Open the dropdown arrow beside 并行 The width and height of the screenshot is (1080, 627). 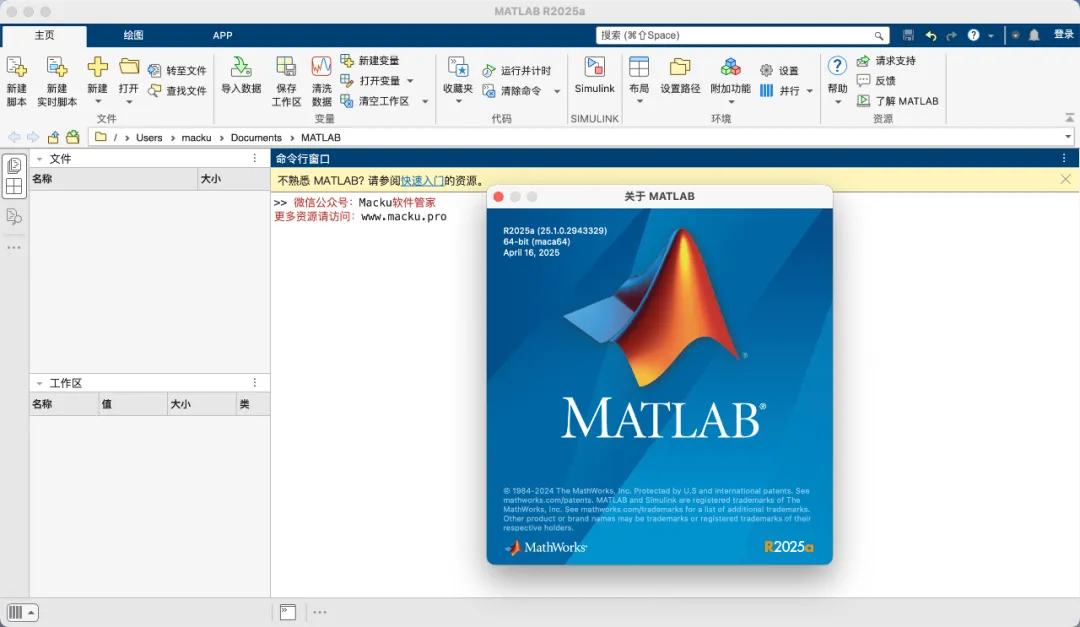point(809,91)
